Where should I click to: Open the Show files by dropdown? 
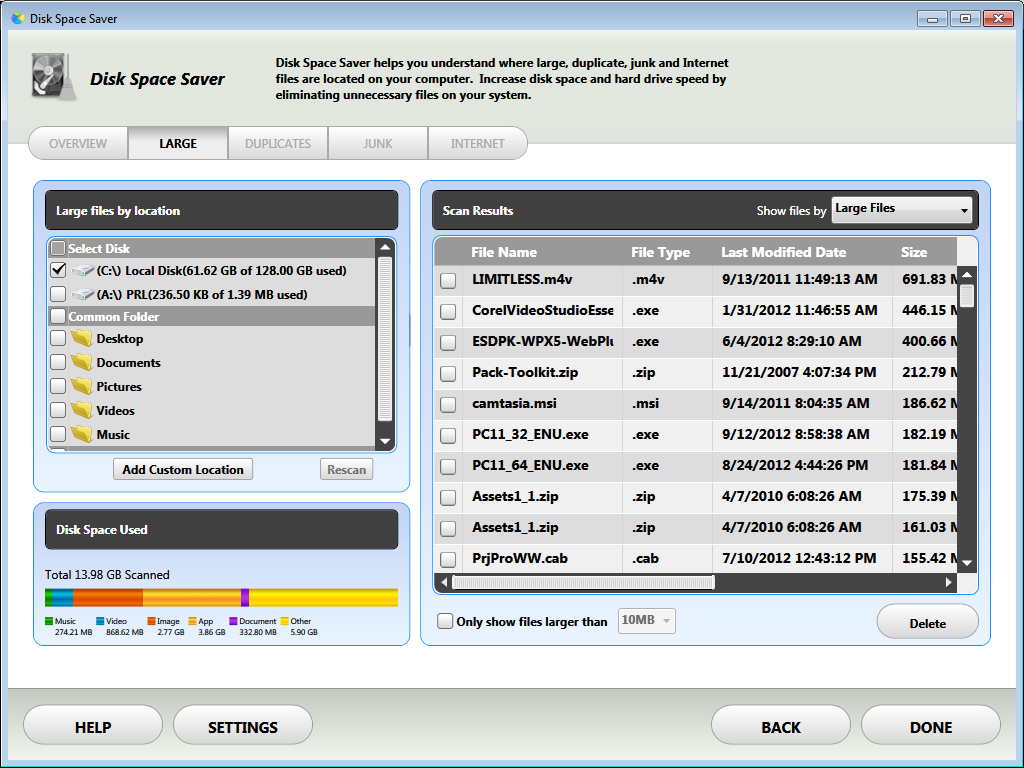(901, 209)
